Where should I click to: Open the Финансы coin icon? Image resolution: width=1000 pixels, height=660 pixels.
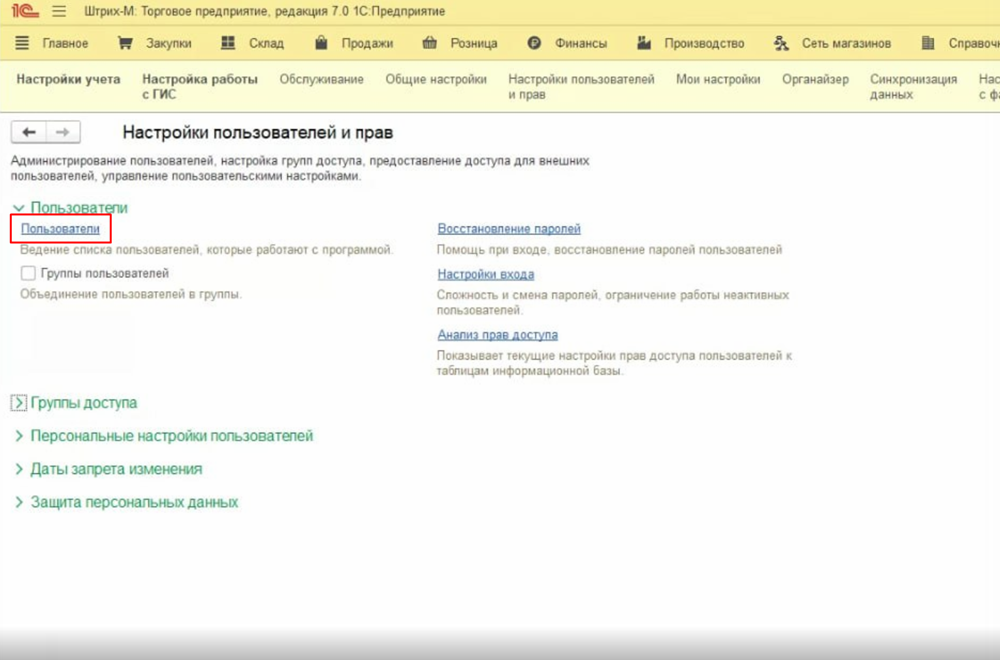tap(534, 44)
